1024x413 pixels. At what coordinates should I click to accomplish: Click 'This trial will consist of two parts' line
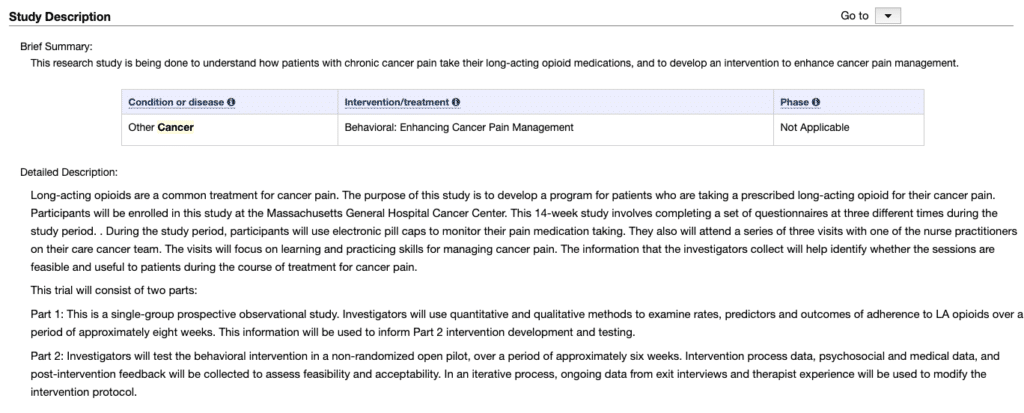click(x=114, y=290)
